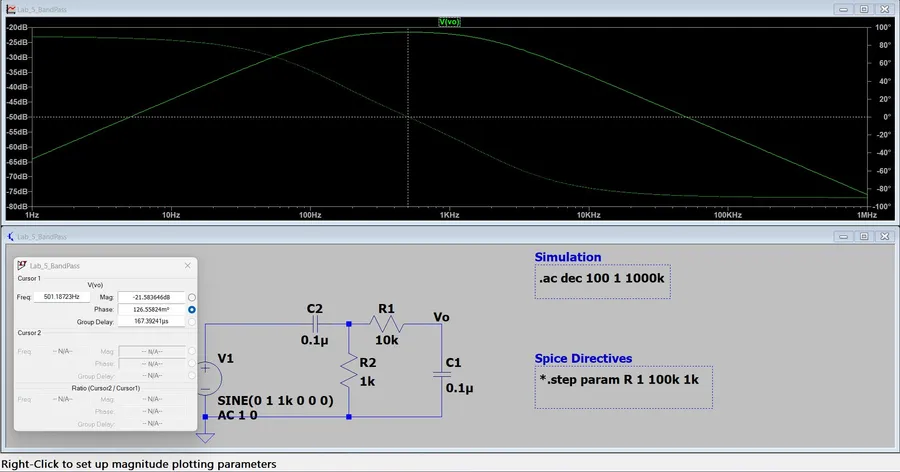Click the 100° phase axis label
Viewport: 900px width, 472px height.
pos(883,28)
